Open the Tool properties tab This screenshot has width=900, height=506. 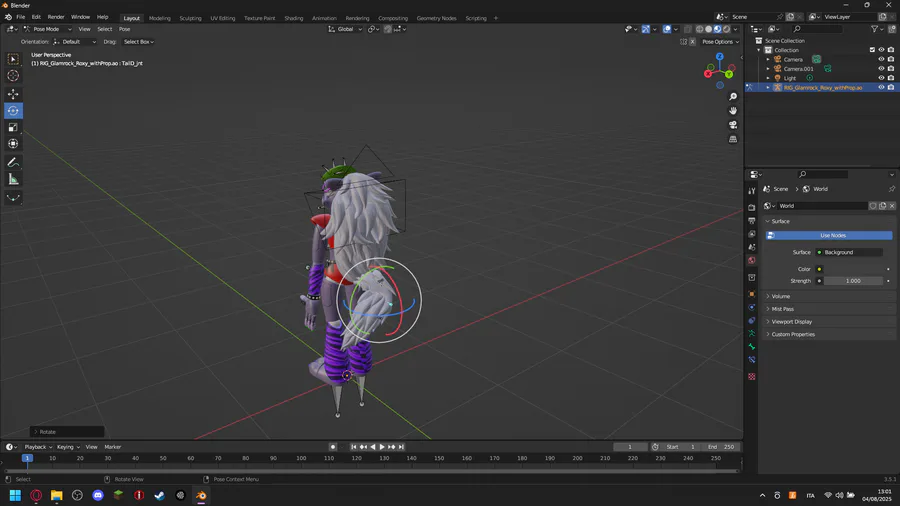[752, 191]
